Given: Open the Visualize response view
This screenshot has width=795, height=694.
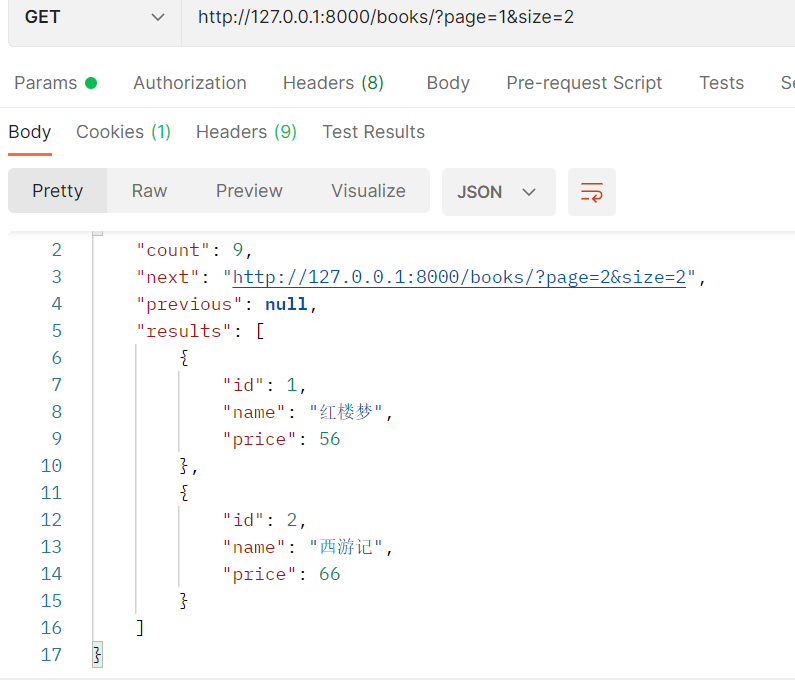Looking at the screenshot, I should (368, 191).
